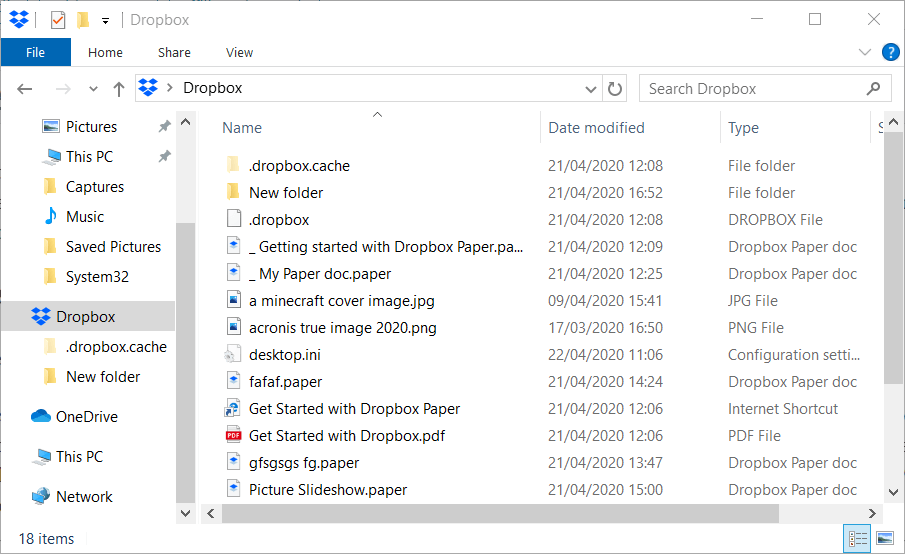
Task: Click the _ My Paper doc.paper file icon
Action: (233, 274)
